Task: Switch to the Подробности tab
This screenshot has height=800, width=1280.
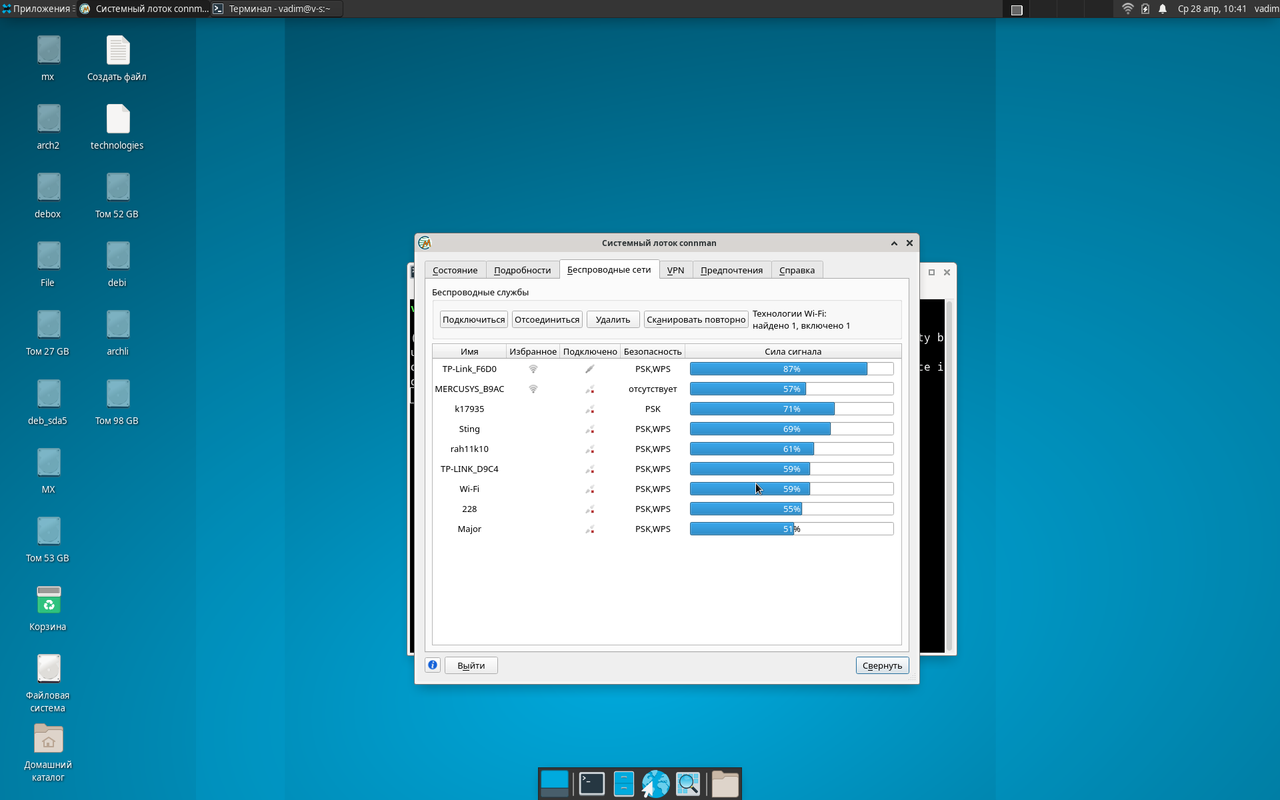Action: pyautogui.click(x=522, y=270)
